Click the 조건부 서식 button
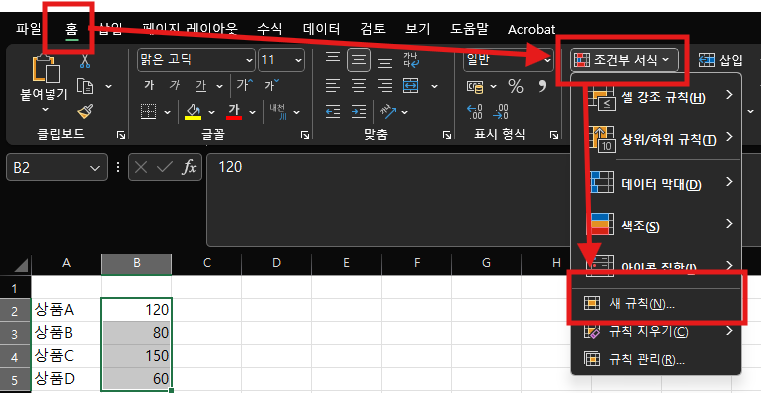The image size is (761, 393). (624, 60)
